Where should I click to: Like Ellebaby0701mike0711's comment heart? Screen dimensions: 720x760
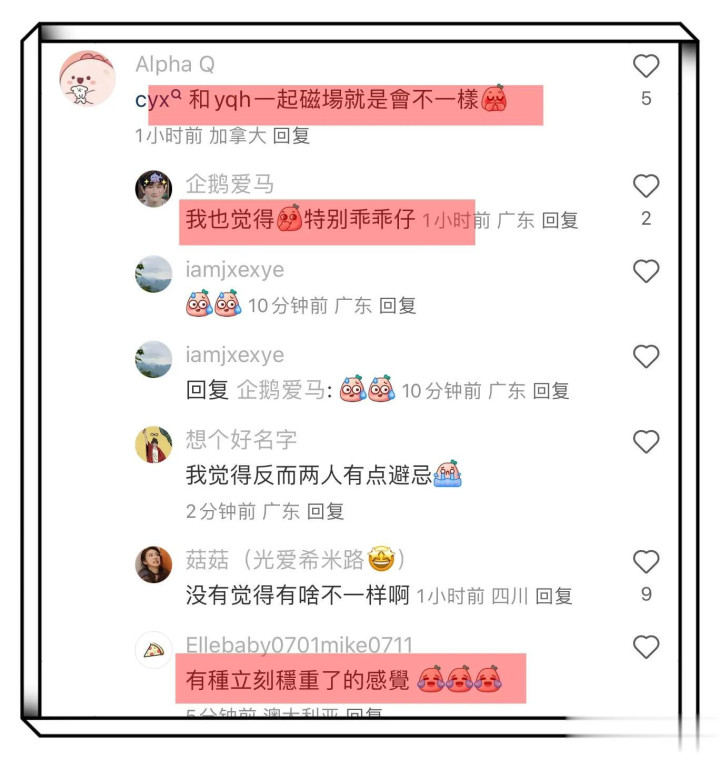coord(646,647)
